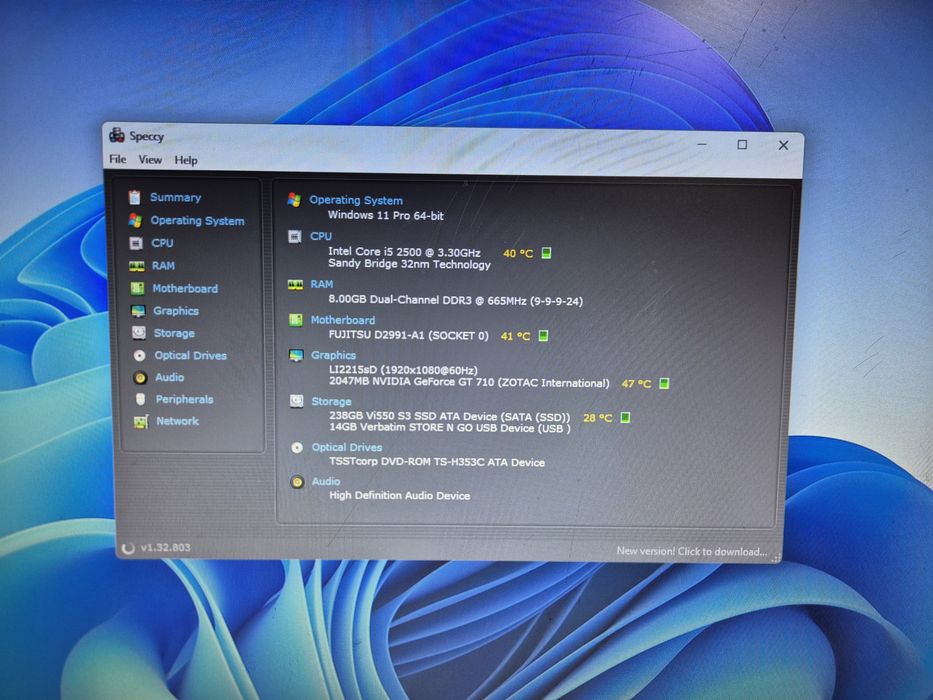933x700 pixels.
Task: Click the Graphics heading link in summary
Action: (x=333, y=355)
